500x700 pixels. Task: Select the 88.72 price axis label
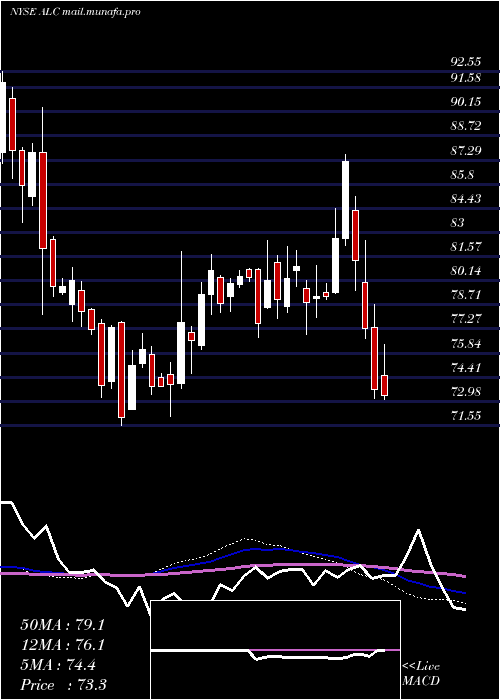pyautogui.click(x=466, y=126)
